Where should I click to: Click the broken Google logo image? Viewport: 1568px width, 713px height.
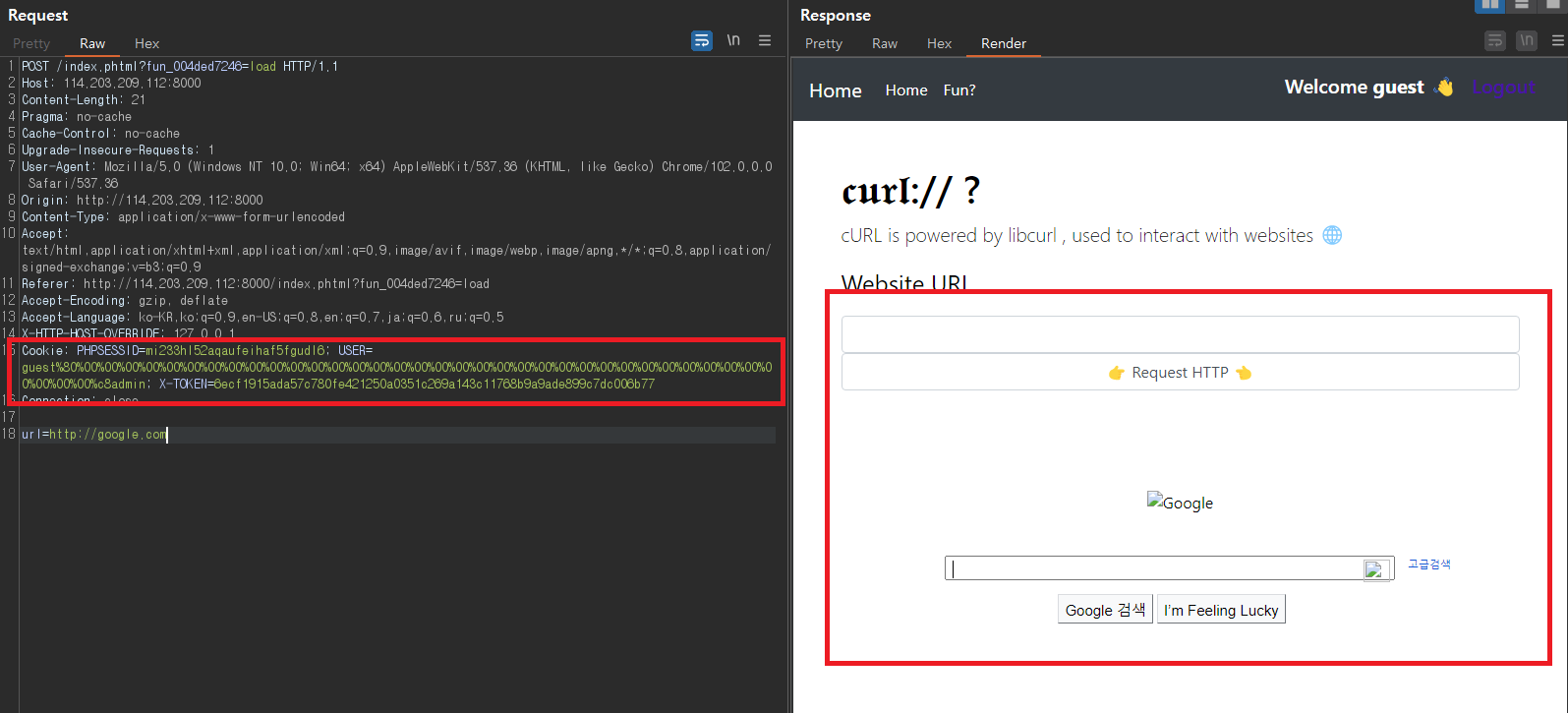click(x=1180, y=503)
